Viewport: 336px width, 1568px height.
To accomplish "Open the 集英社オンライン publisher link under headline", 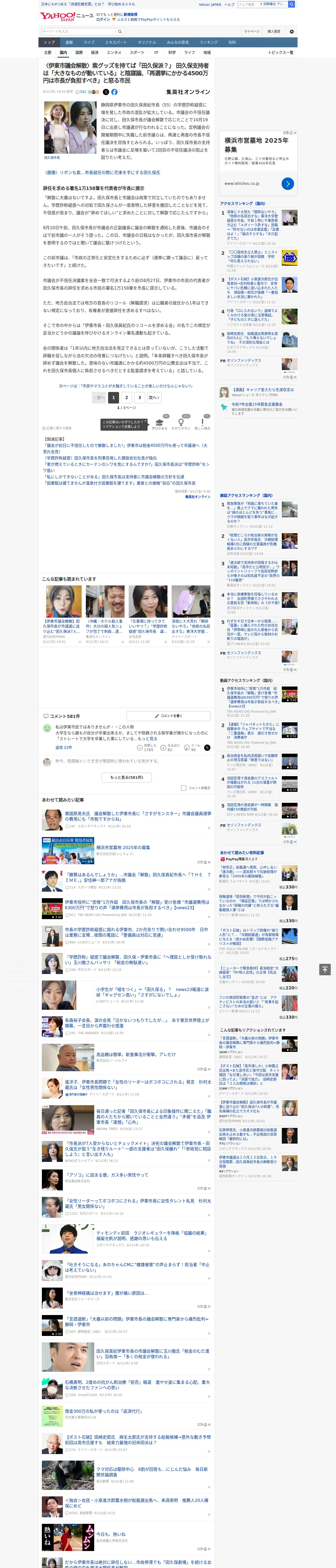I will pos(188,92).
